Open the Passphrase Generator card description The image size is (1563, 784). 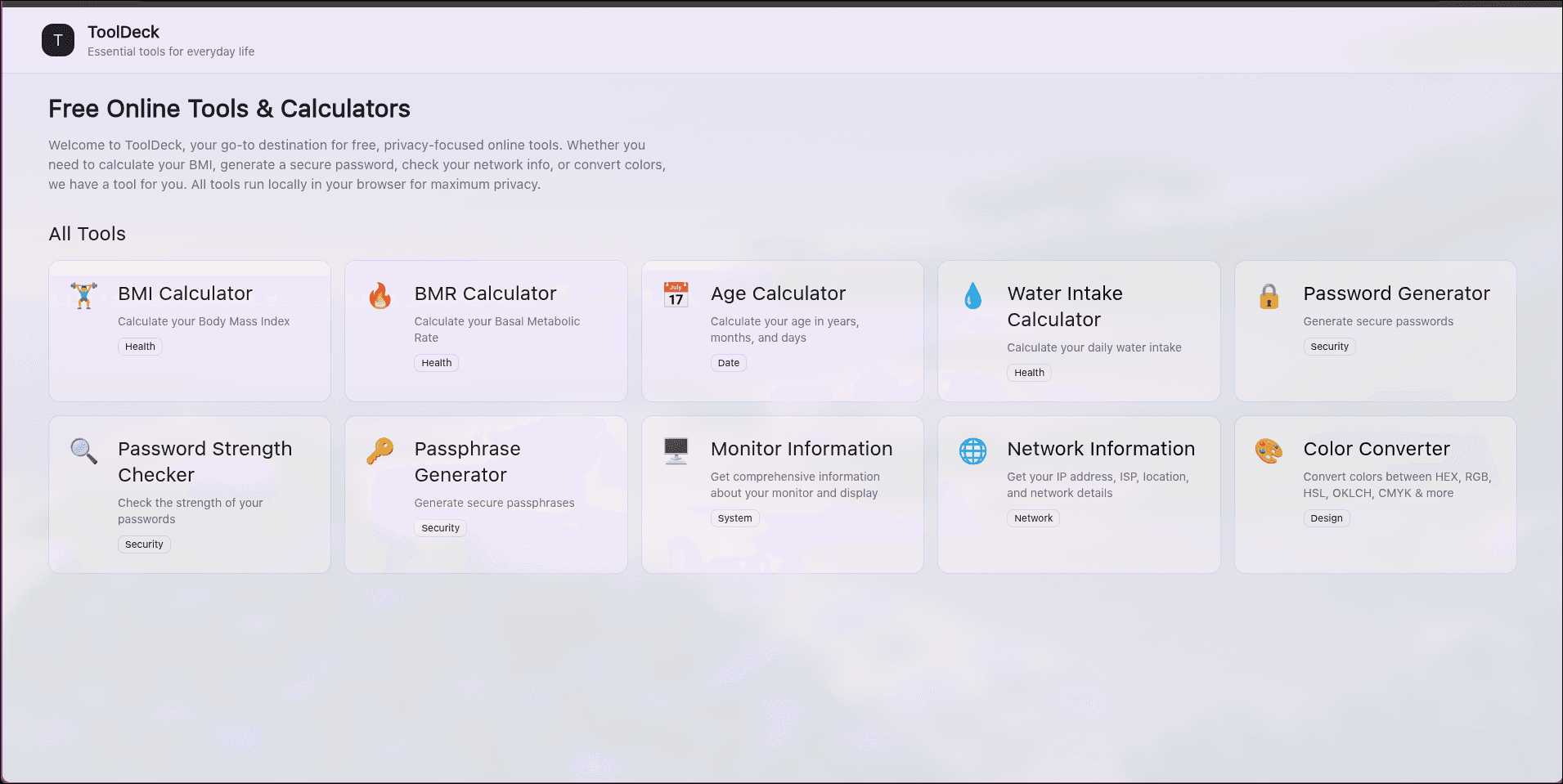click(494, 503)
